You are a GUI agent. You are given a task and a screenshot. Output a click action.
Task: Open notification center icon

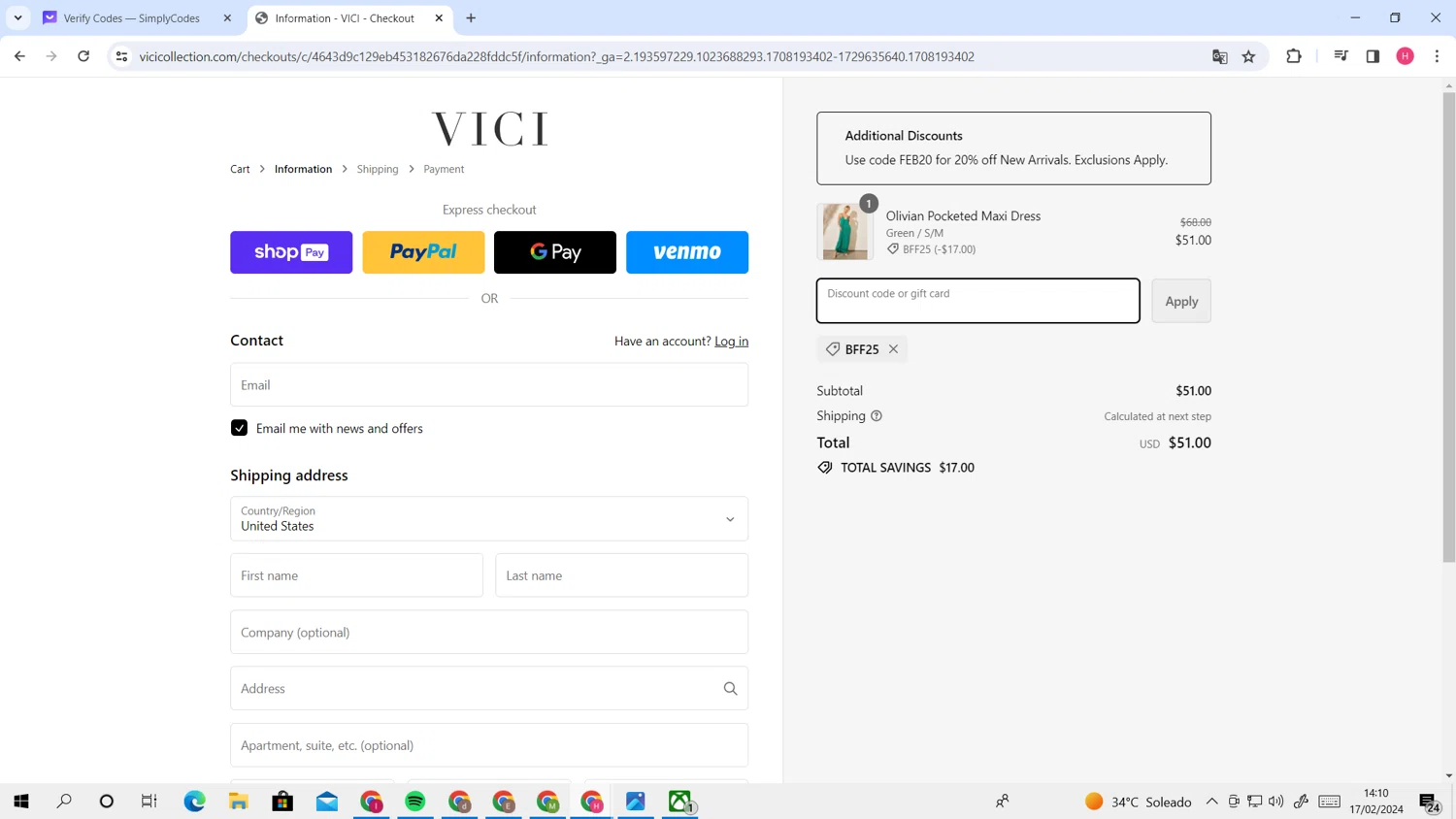pos(1429,803)
